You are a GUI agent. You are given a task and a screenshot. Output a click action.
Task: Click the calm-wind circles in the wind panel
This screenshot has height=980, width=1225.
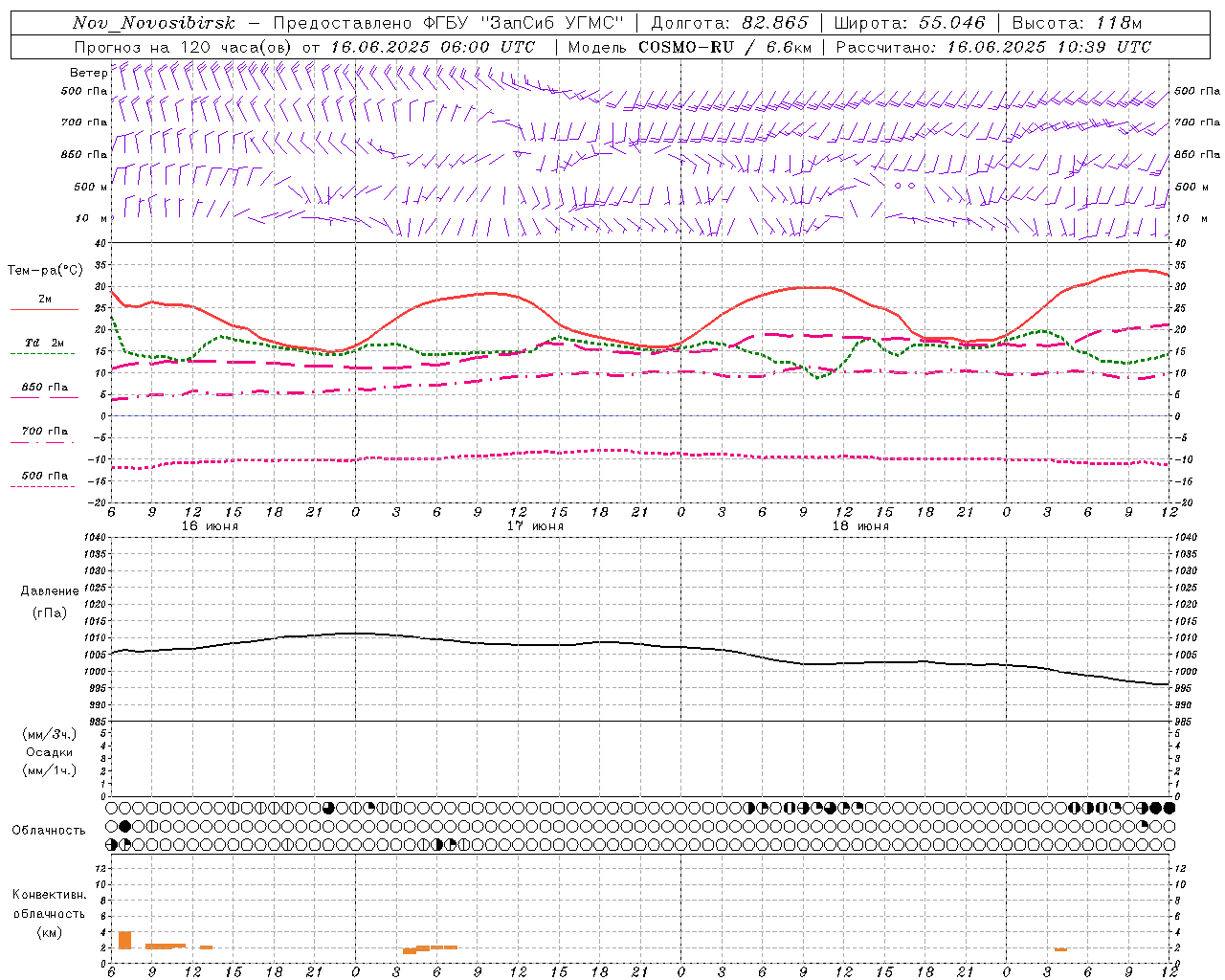(904, 186)
